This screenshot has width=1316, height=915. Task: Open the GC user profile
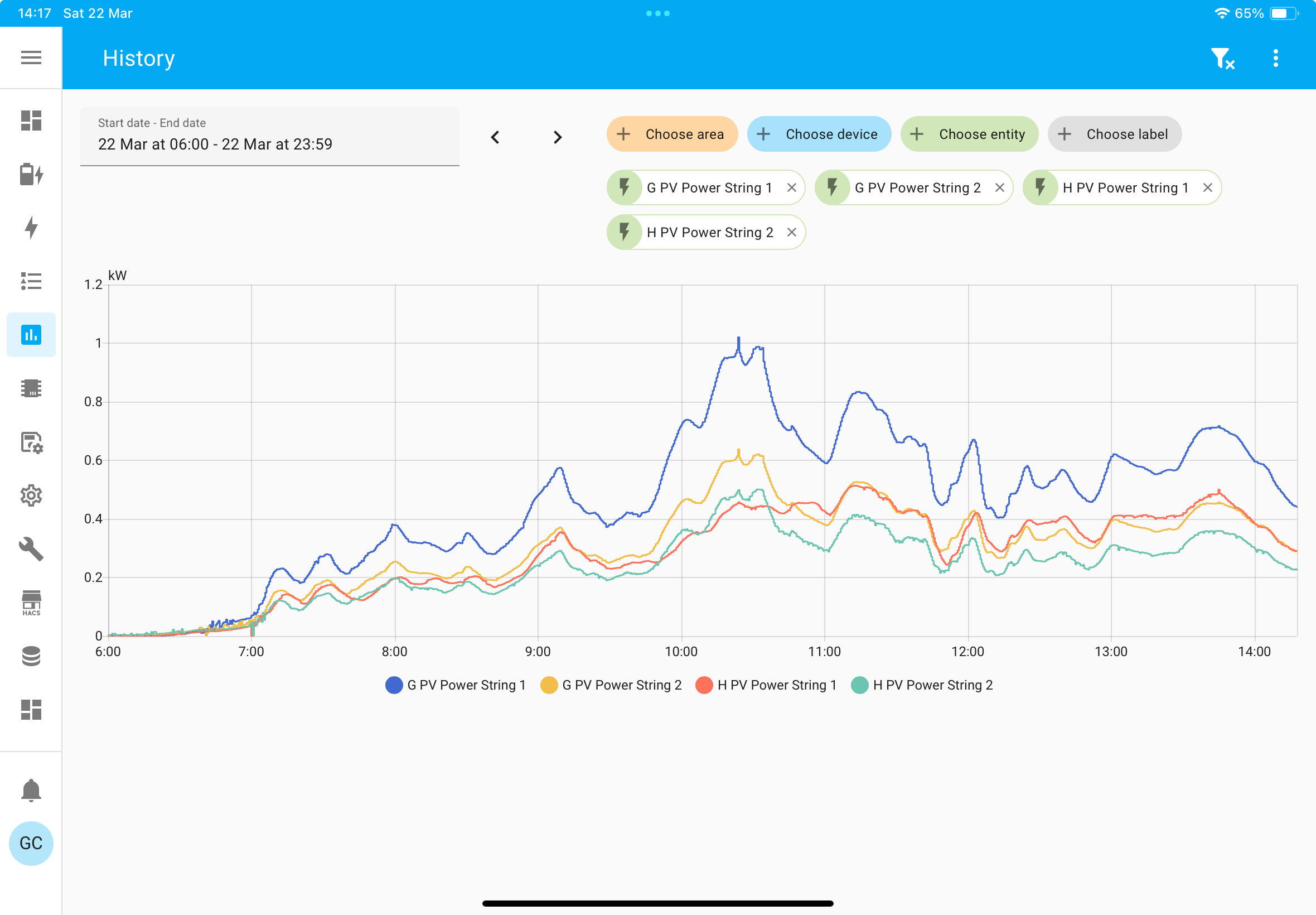coord(31,843)
